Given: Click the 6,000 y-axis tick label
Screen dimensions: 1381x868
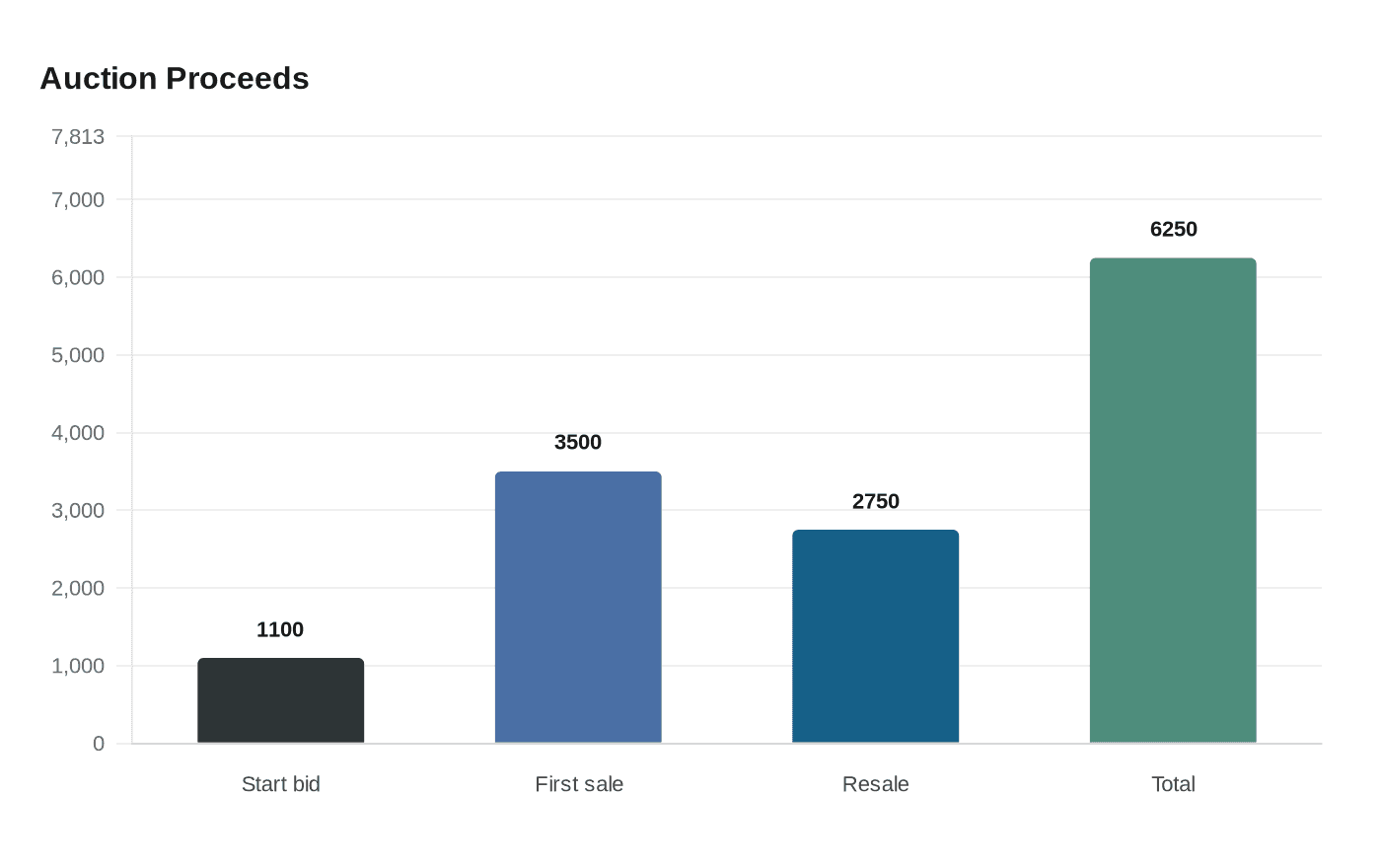Looking at the screenshot, I should tap(78, 277).
